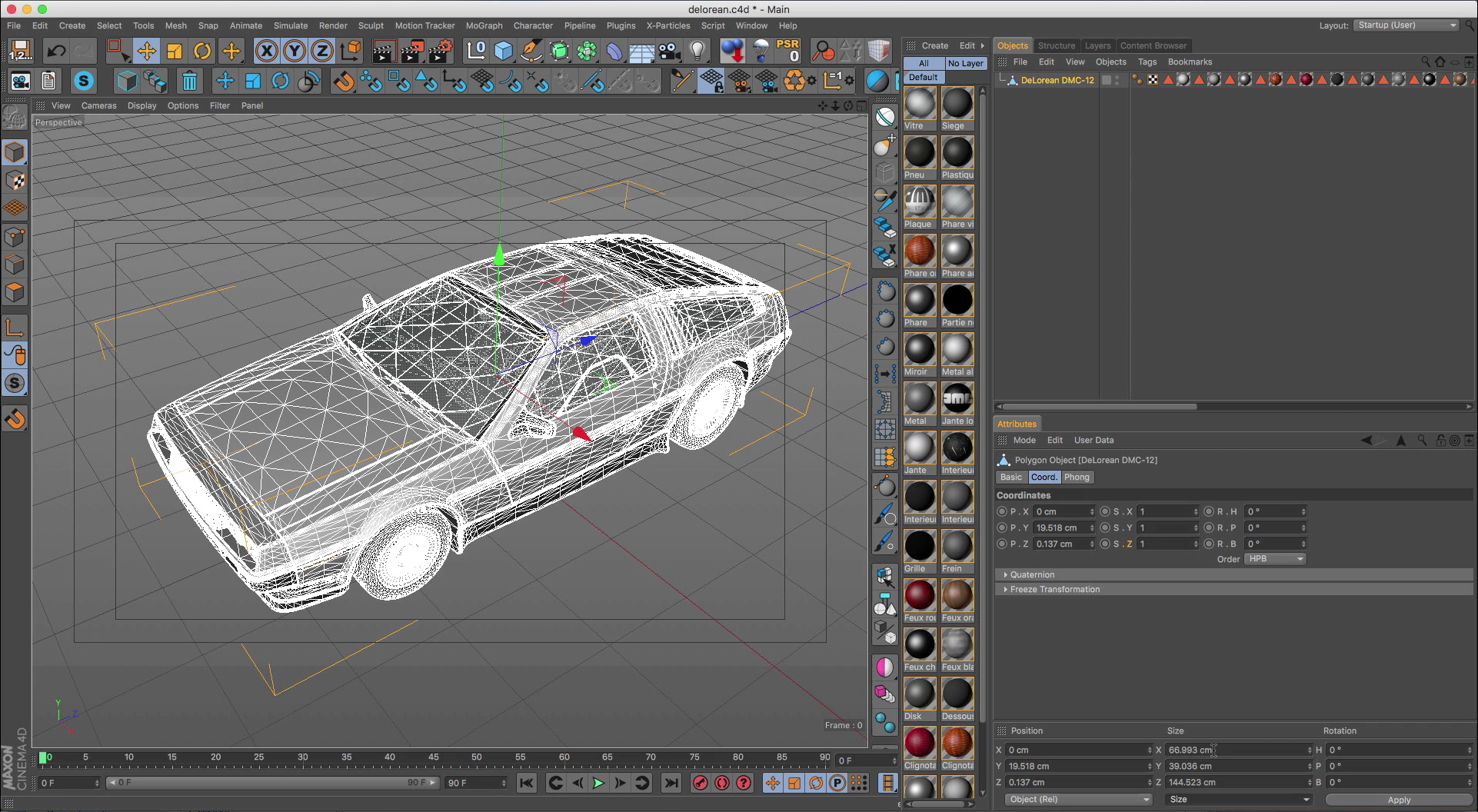Screen dimensions: 1478x812
Task: Open viewport Display menu
Action: (141, 105)
